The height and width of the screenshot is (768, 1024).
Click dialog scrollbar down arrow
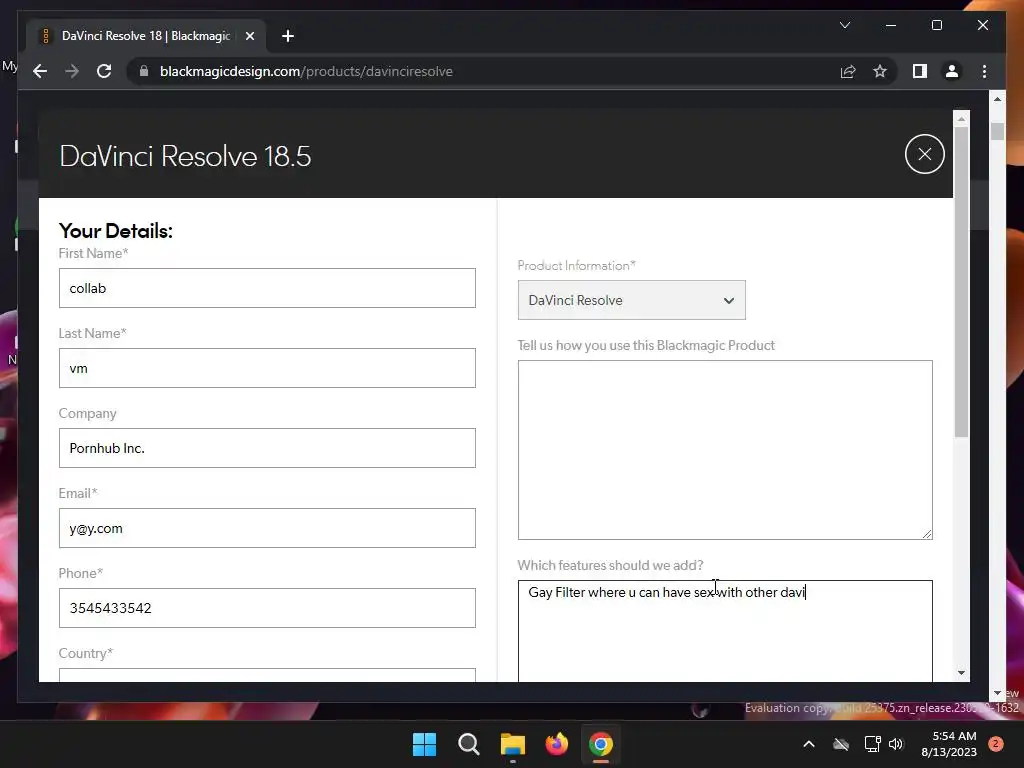[x=961, y=673]
